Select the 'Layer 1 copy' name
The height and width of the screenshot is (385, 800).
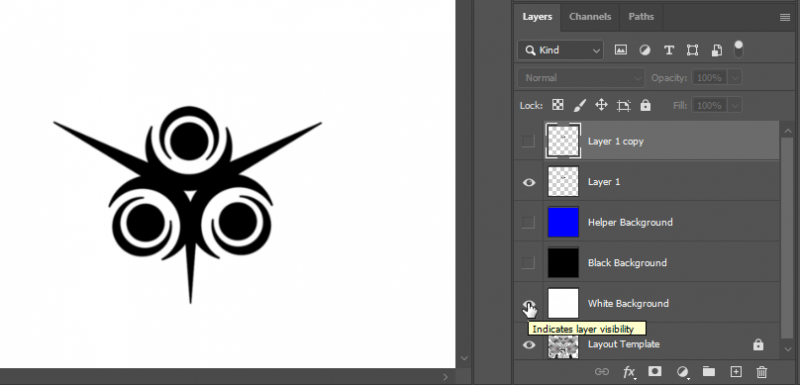pyautogui.click(x=616, y=142)
